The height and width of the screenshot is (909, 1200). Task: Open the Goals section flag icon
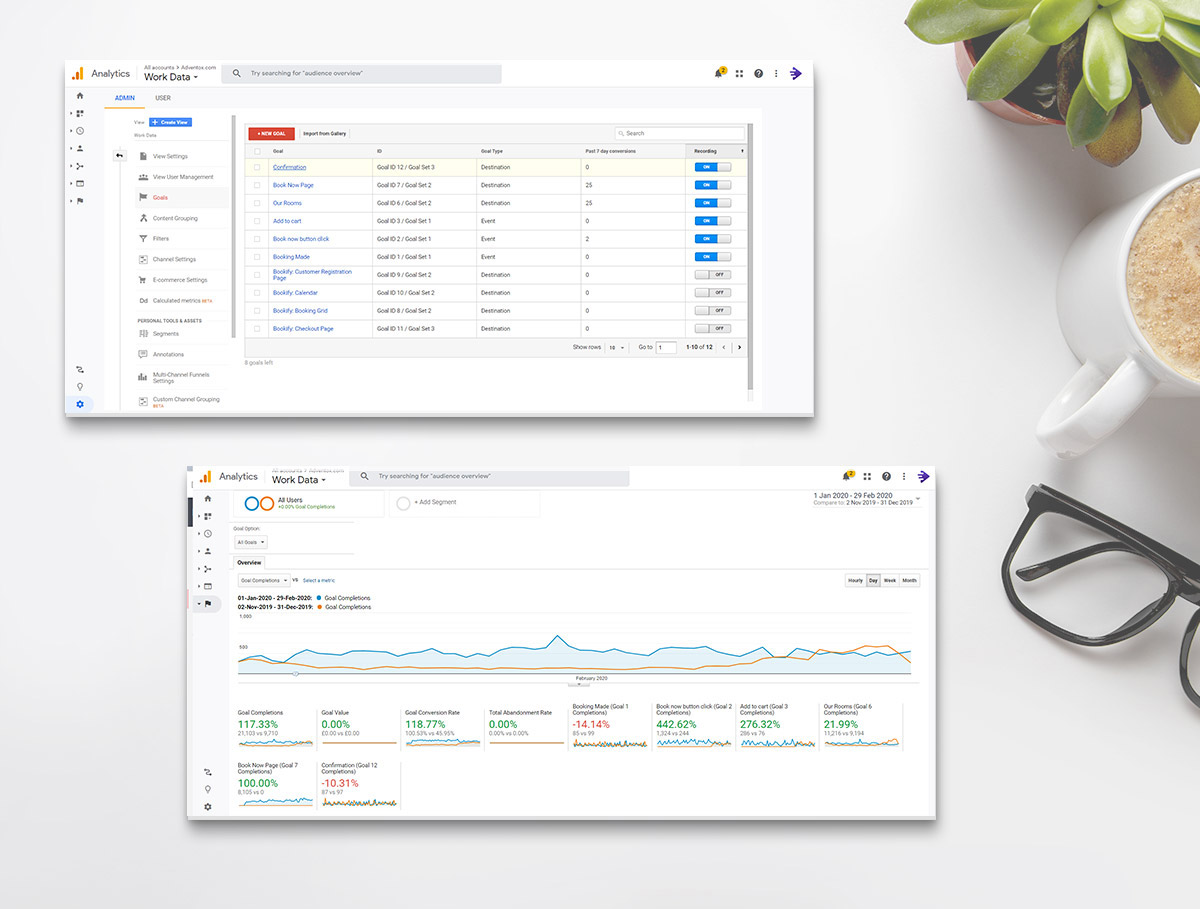[143, 197]
